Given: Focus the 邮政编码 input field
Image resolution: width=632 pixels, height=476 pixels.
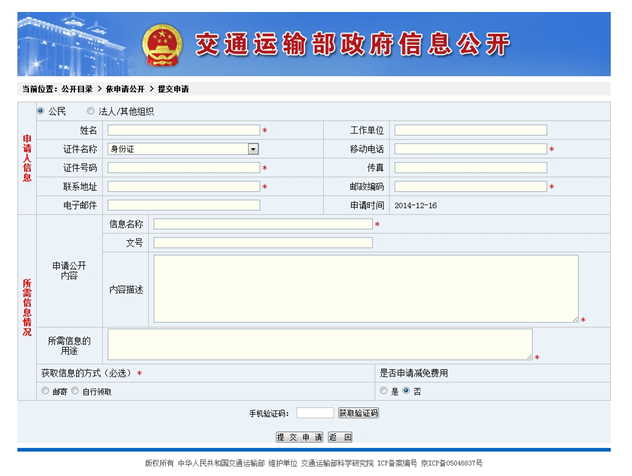Looking at the screenshot, I should click(471, 186).
